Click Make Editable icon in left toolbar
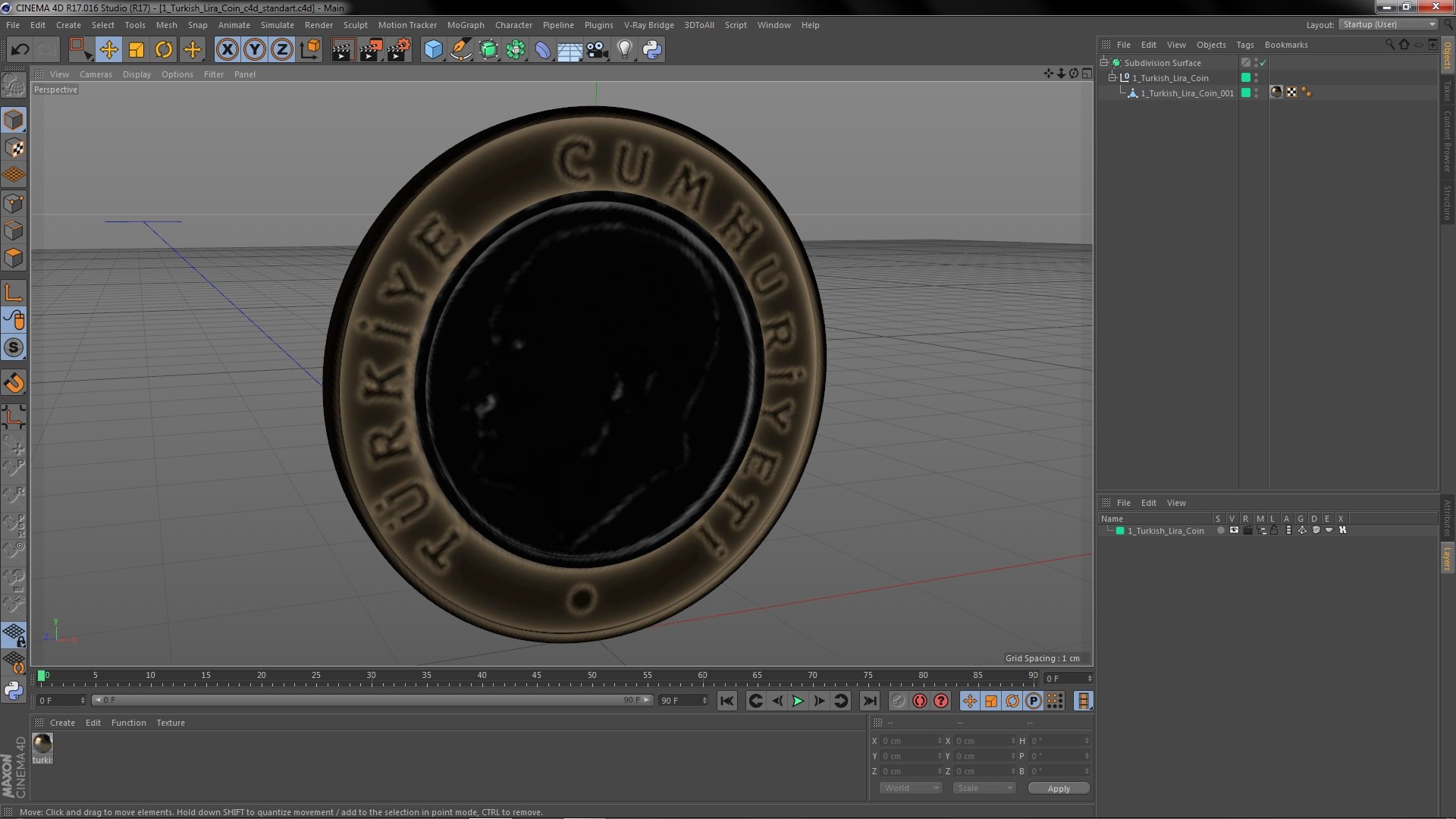1456x819 pixels. pos(14,85)
